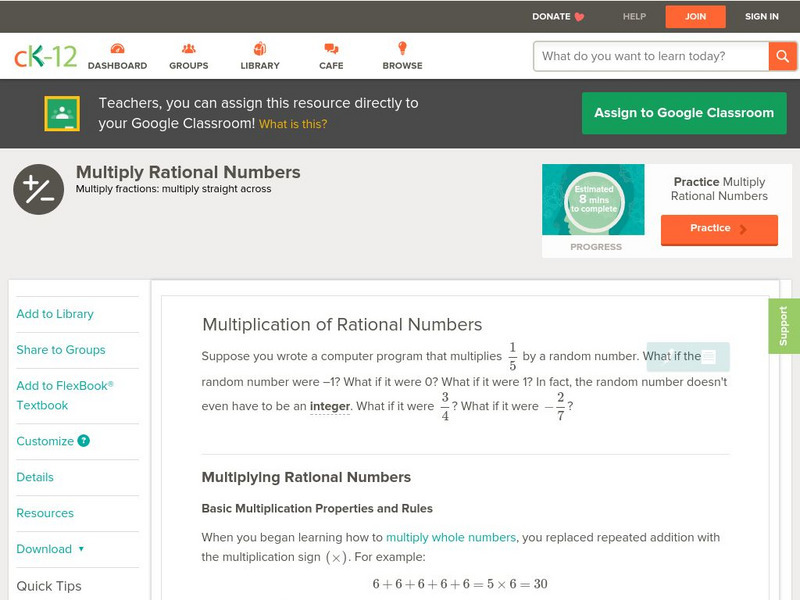Image resolution: width=800 pixels, height=600 pixels.
Task: Open the Groups icon in navigation
Action: point(188,49)
